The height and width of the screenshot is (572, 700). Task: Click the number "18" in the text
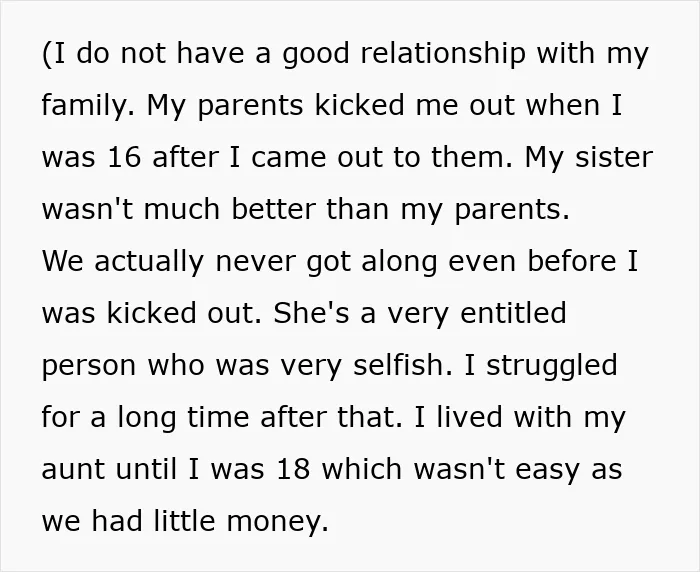(x=293, y=469)
